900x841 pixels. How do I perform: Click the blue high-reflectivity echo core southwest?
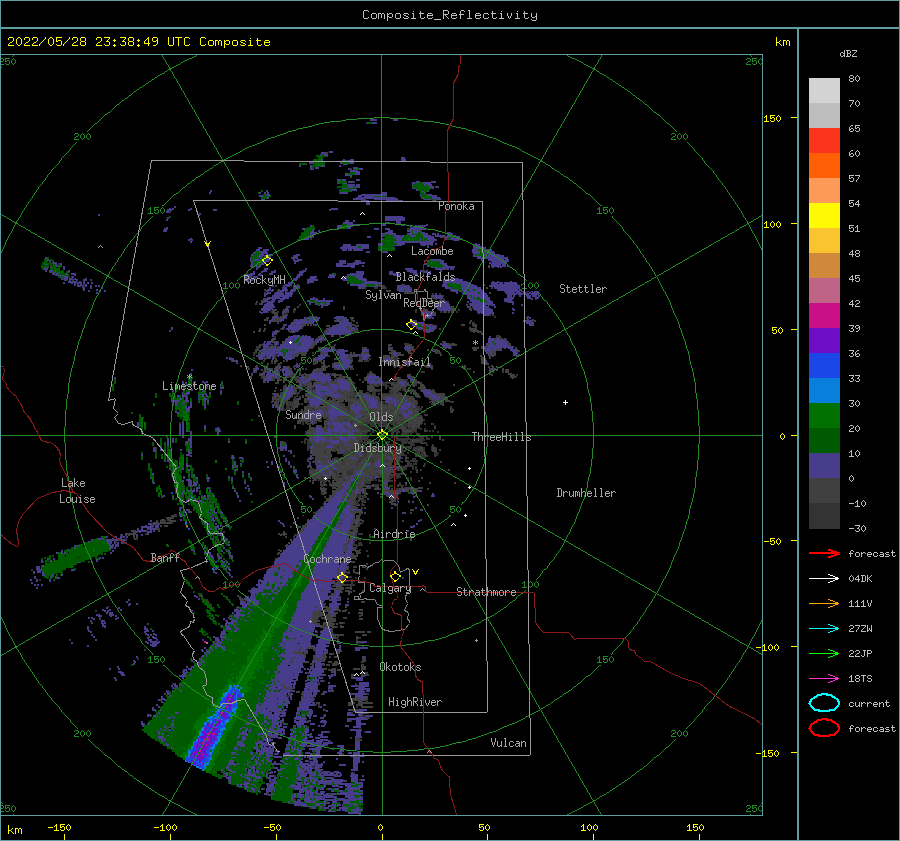point(215,726)
